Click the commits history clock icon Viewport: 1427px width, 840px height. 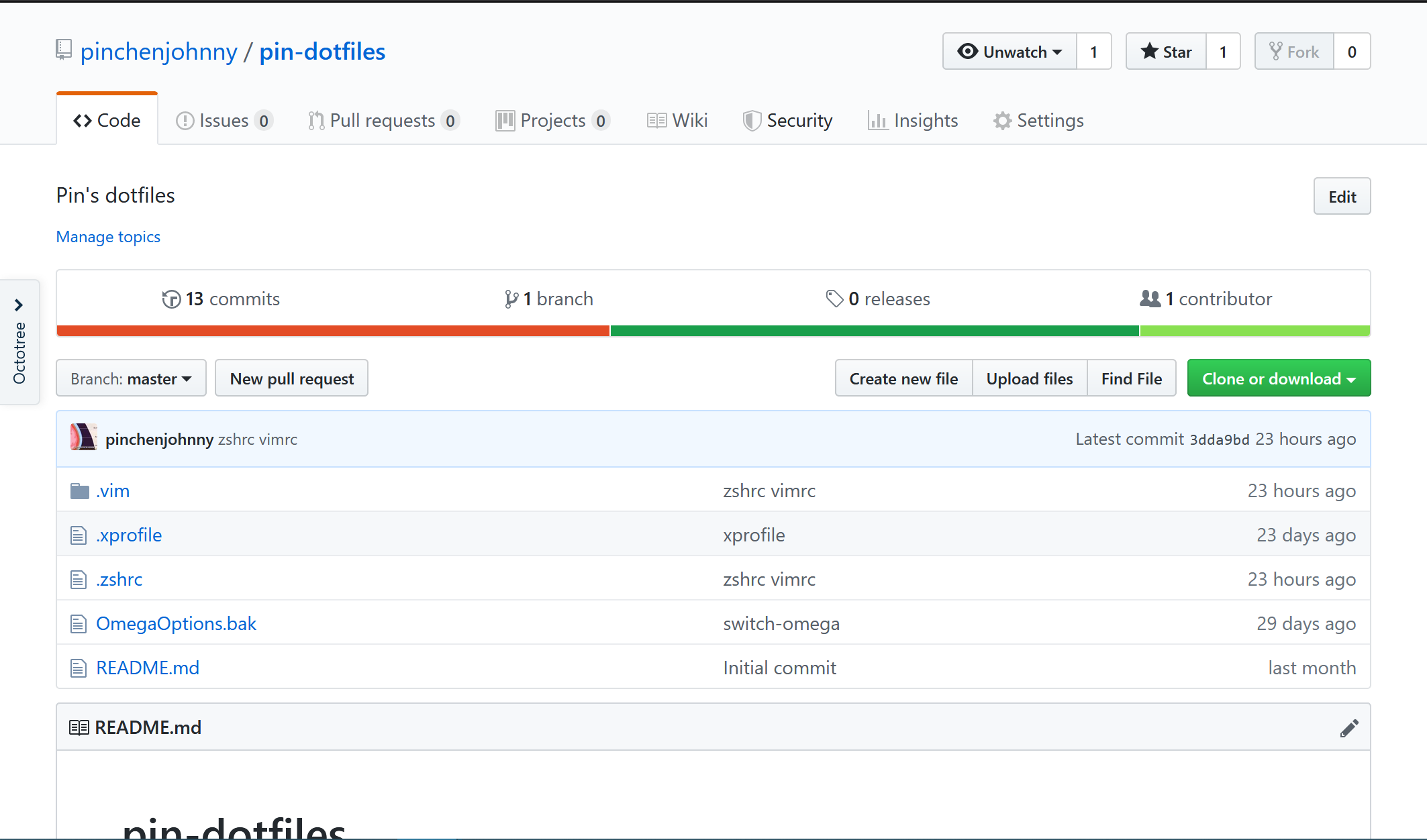[x=171, y=299]
